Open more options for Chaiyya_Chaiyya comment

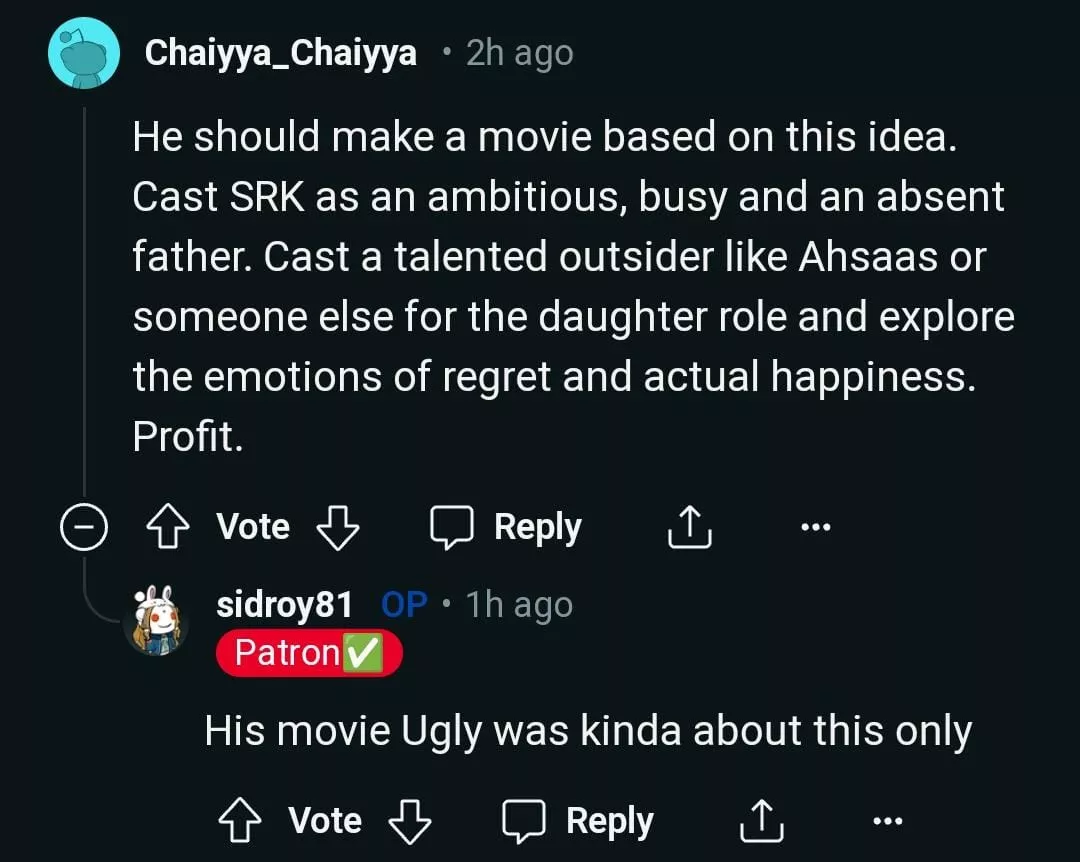point(816,527)
